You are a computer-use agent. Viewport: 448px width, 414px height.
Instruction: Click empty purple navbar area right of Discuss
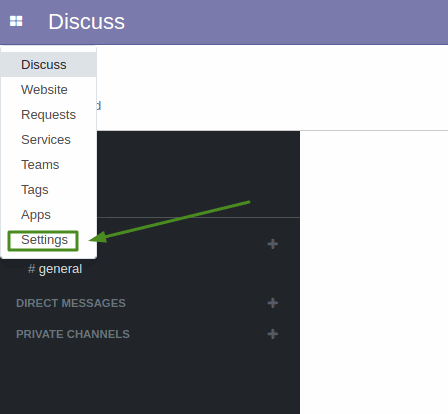287,22
